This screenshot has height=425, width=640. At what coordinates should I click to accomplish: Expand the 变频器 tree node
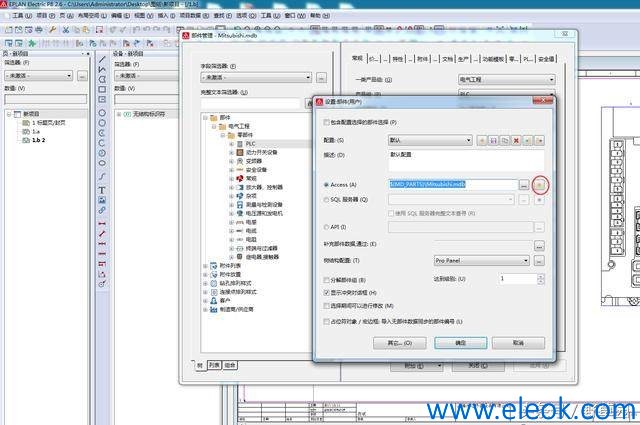point(231,161)
